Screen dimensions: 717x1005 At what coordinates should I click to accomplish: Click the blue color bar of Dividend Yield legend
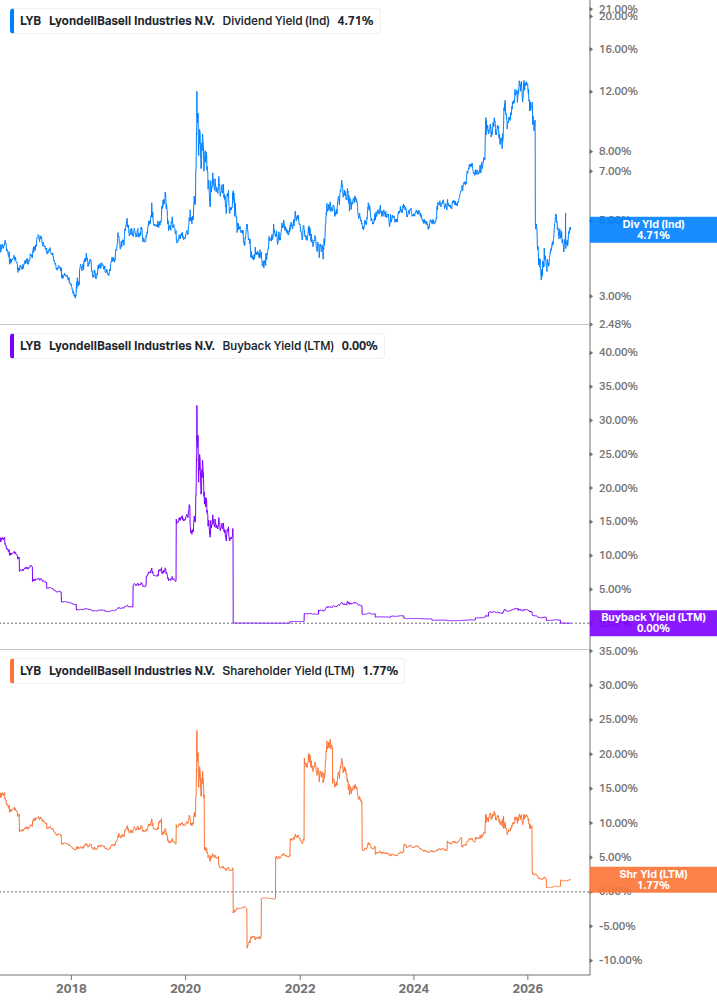click(x=12, y=21)
